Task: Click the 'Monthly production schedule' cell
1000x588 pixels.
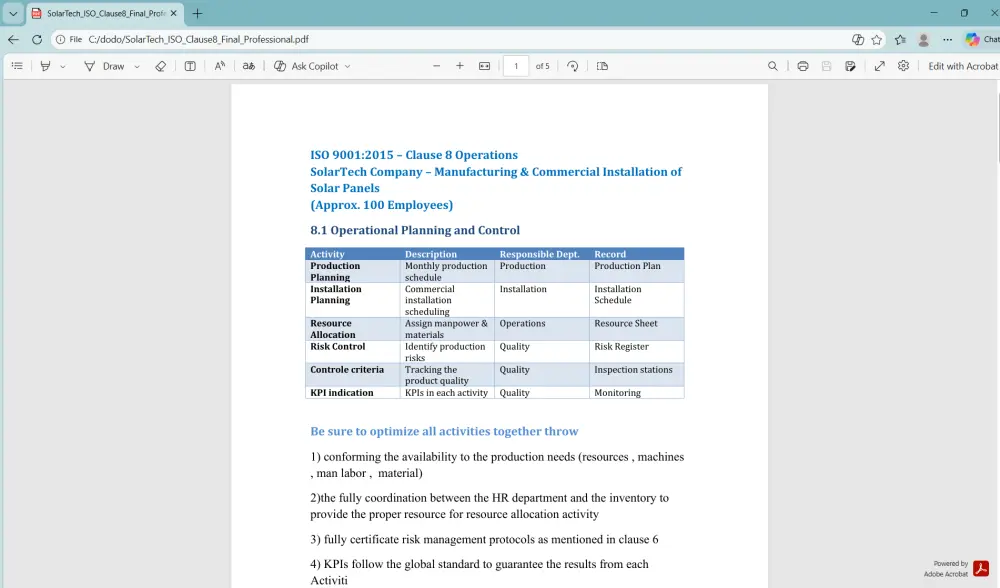Action: click(x=447, y=271)
